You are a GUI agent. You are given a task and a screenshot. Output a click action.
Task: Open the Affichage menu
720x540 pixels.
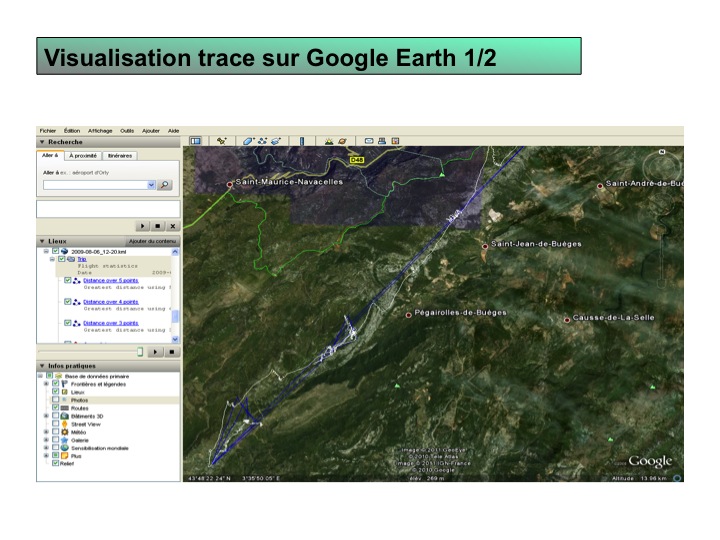pyautogui.click(x=100, y=131)
